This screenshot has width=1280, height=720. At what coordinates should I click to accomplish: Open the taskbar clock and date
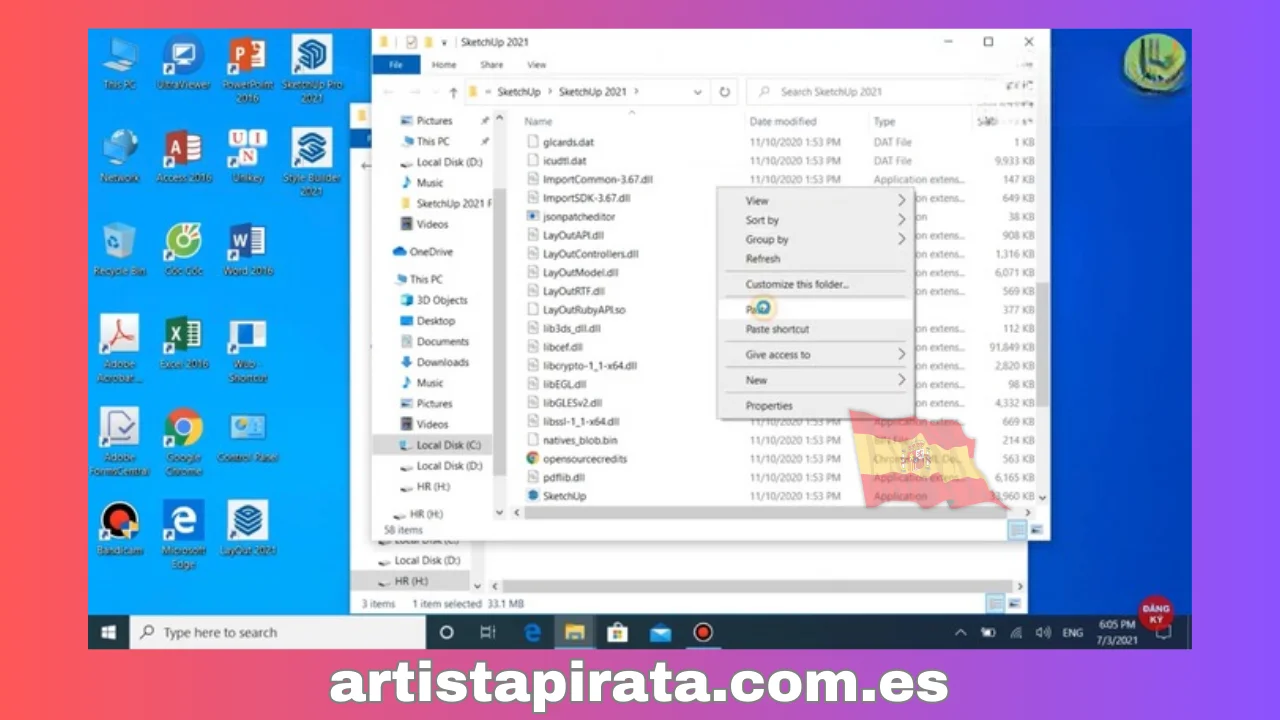[1117, 632]
